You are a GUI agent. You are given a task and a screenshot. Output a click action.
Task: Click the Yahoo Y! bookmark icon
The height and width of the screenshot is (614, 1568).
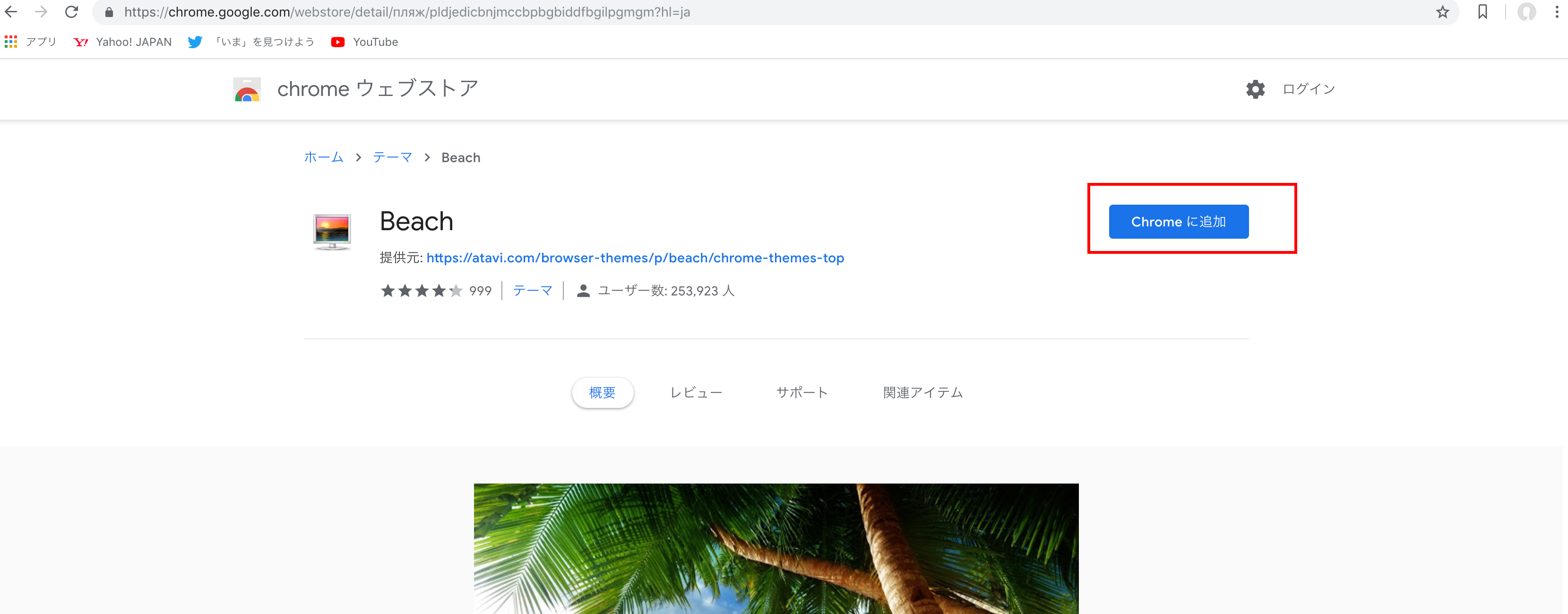[80, 42]
